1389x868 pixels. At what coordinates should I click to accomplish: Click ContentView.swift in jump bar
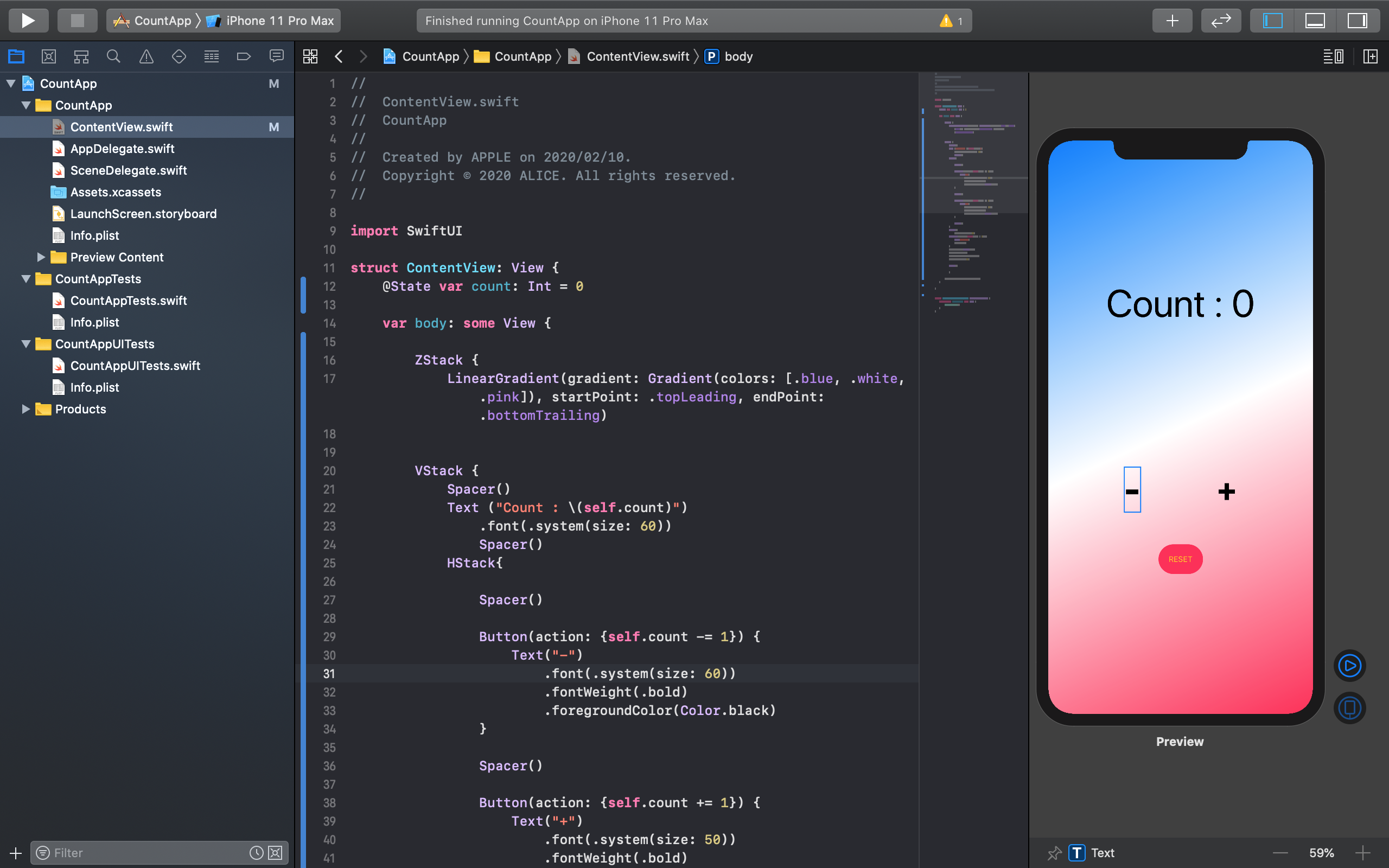pyautogui.click(x=637, y=56)
